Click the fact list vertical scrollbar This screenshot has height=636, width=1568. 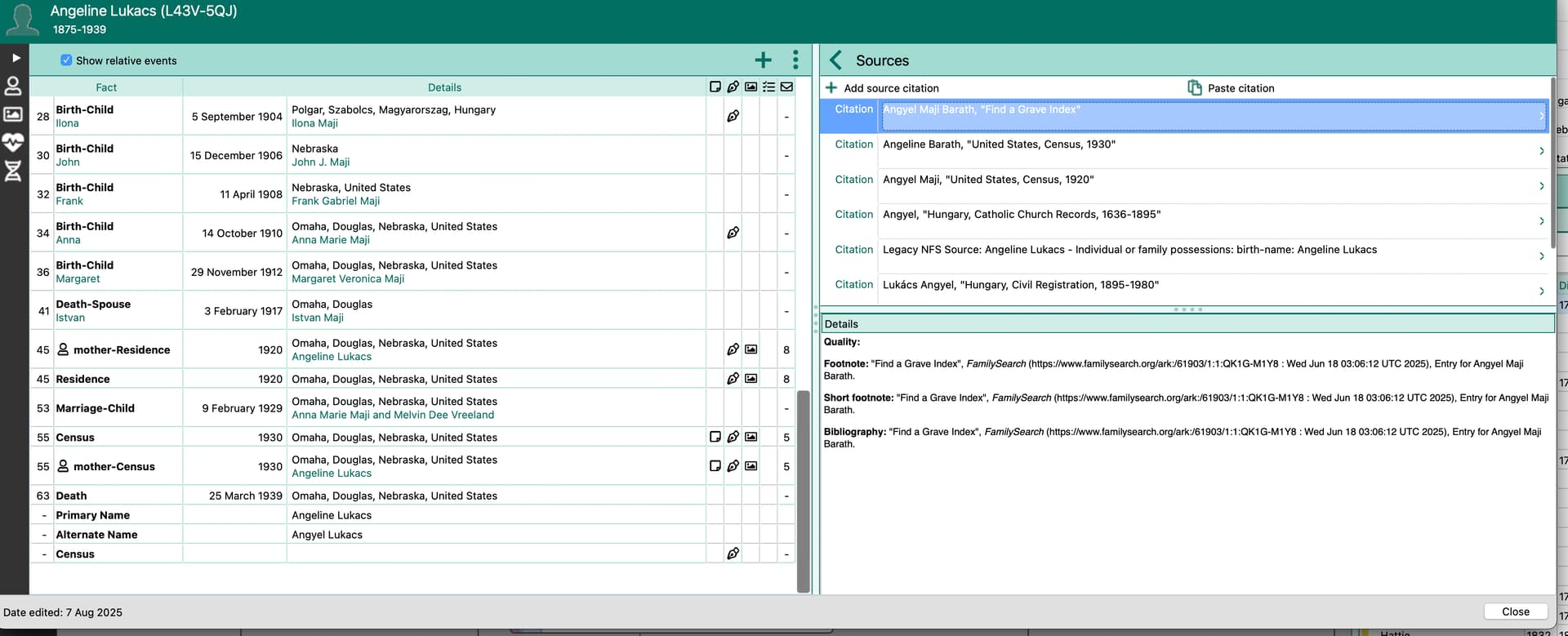coord(803,490)
